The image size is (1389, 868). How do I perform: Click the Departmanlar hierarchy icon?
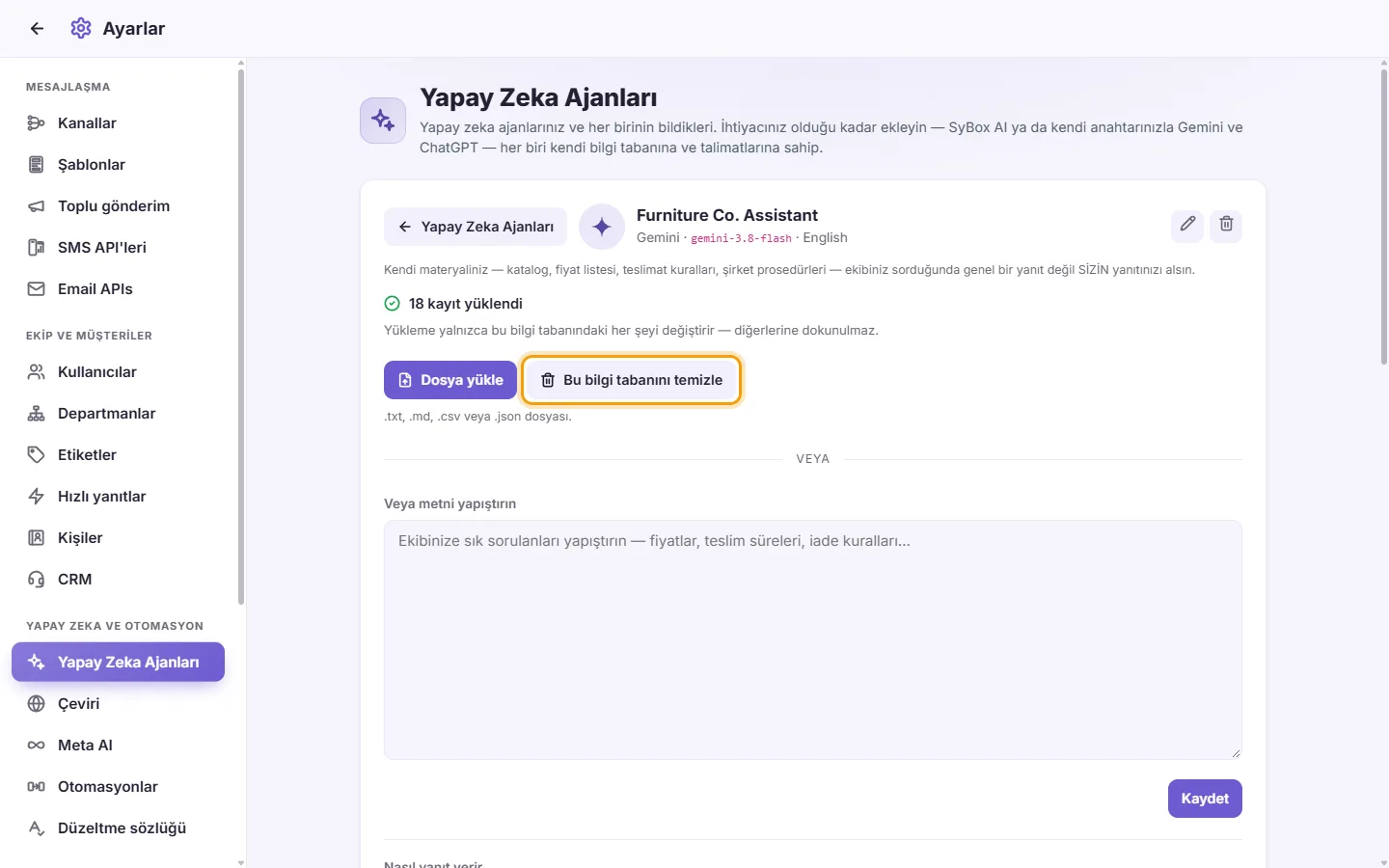(37, 414)
